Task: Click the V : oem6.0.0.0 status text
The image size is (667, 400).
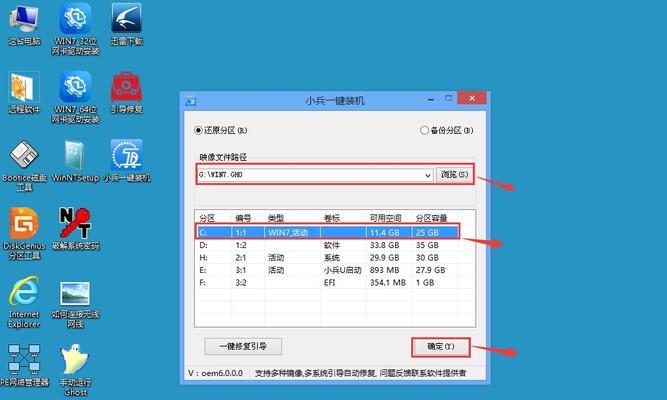Action: [216, 373]
